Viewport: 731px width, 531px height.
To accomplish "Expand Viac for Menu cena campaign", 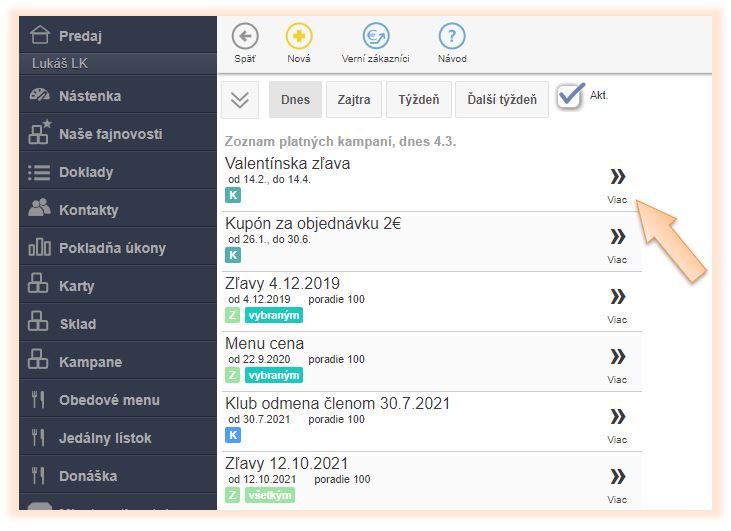I will click(617, 358).
